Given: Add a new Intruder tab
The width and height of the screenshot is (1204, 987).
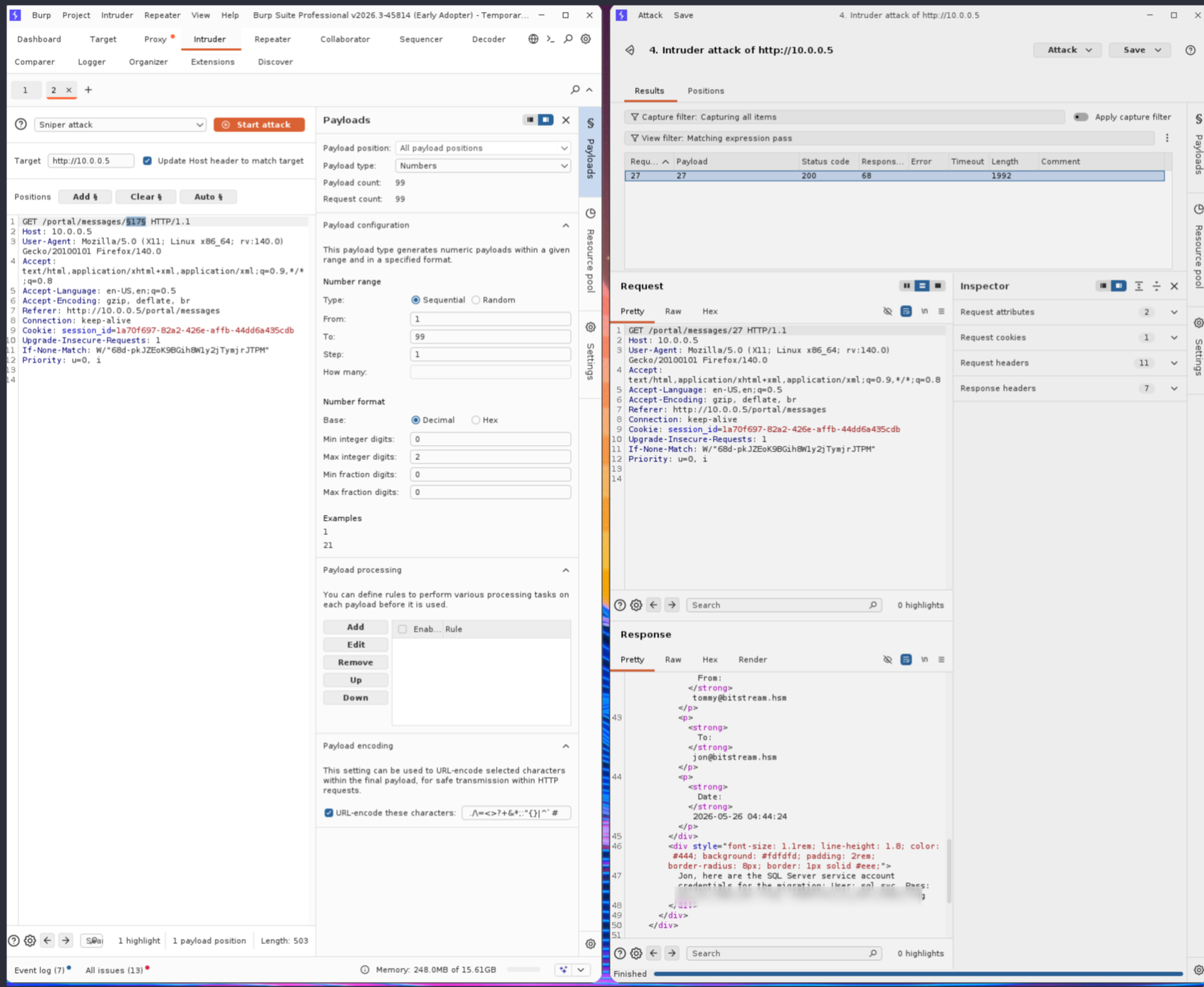Looking at the screenshot, I should pyautogui.click(x=88, y=90).
